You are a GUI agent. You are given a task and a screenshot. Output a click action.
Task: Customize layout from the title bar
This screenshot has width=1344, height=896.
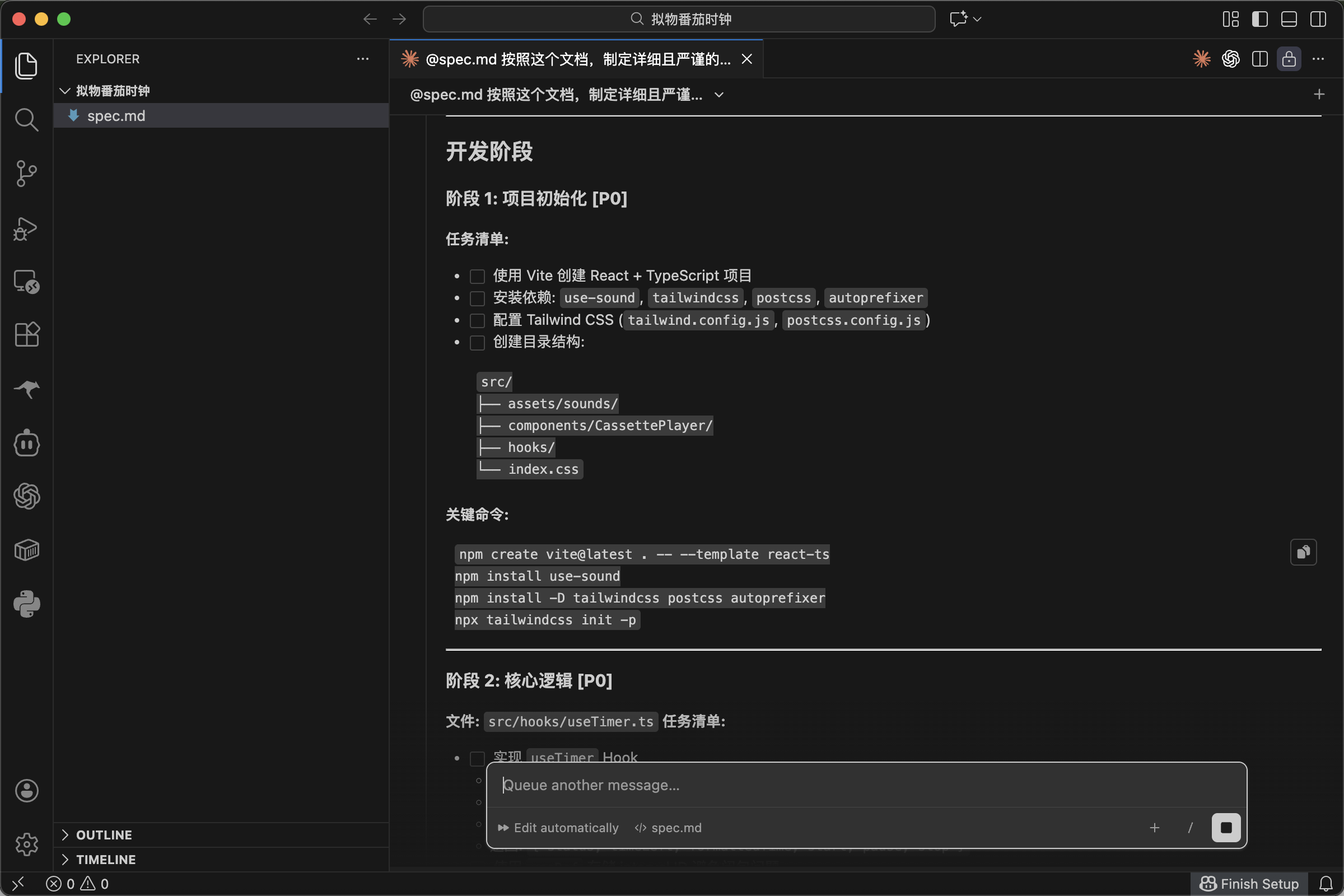pyautogui.click(x=1231, y=20)
